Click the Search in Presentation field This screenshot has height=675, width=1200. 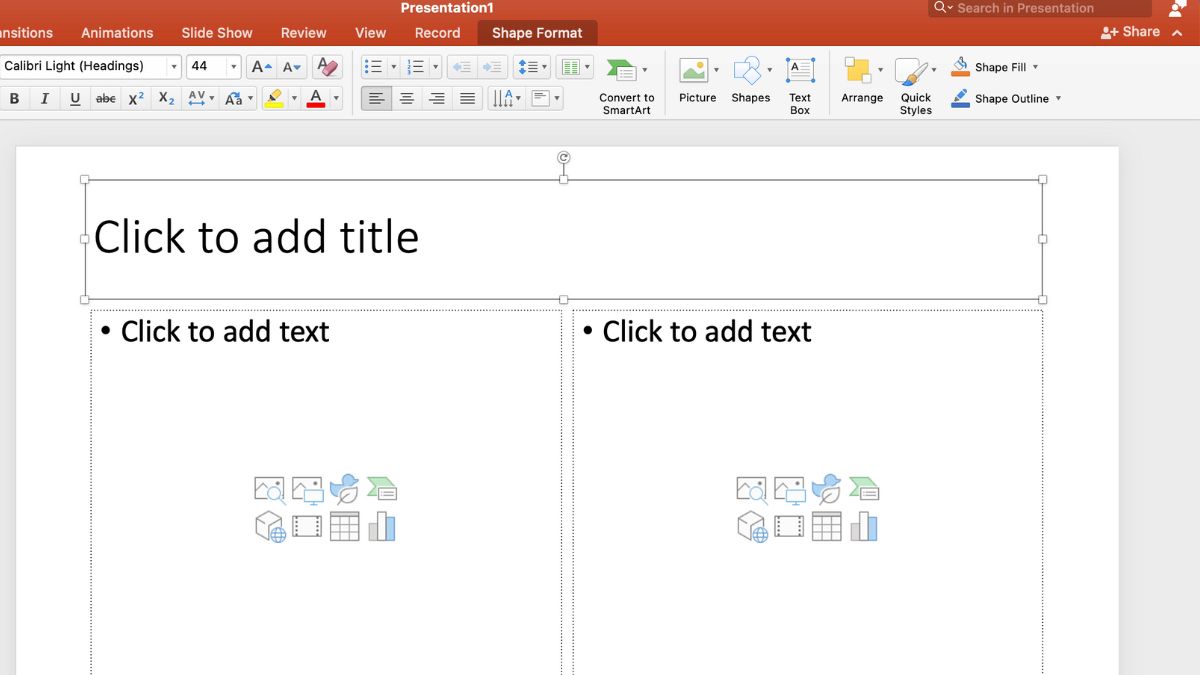(x=1045, y=8)
